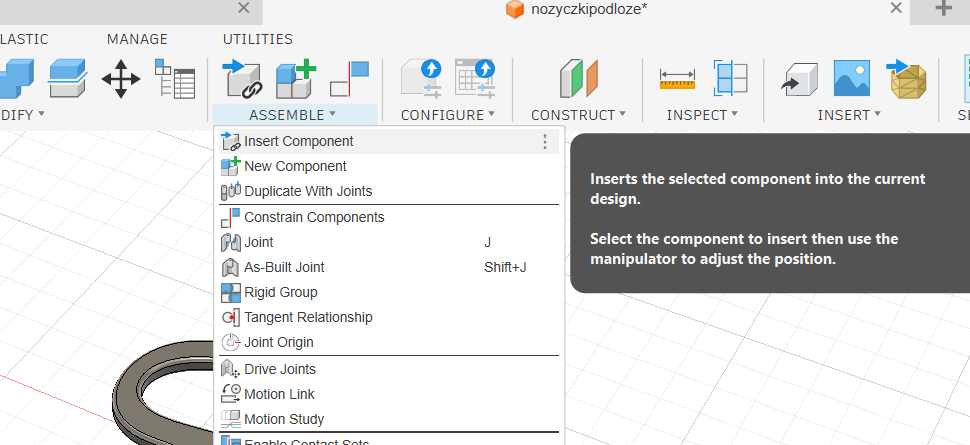Open the INSPECT dropdown menu
The image size is (970, 445).
[x=702, y=115]
